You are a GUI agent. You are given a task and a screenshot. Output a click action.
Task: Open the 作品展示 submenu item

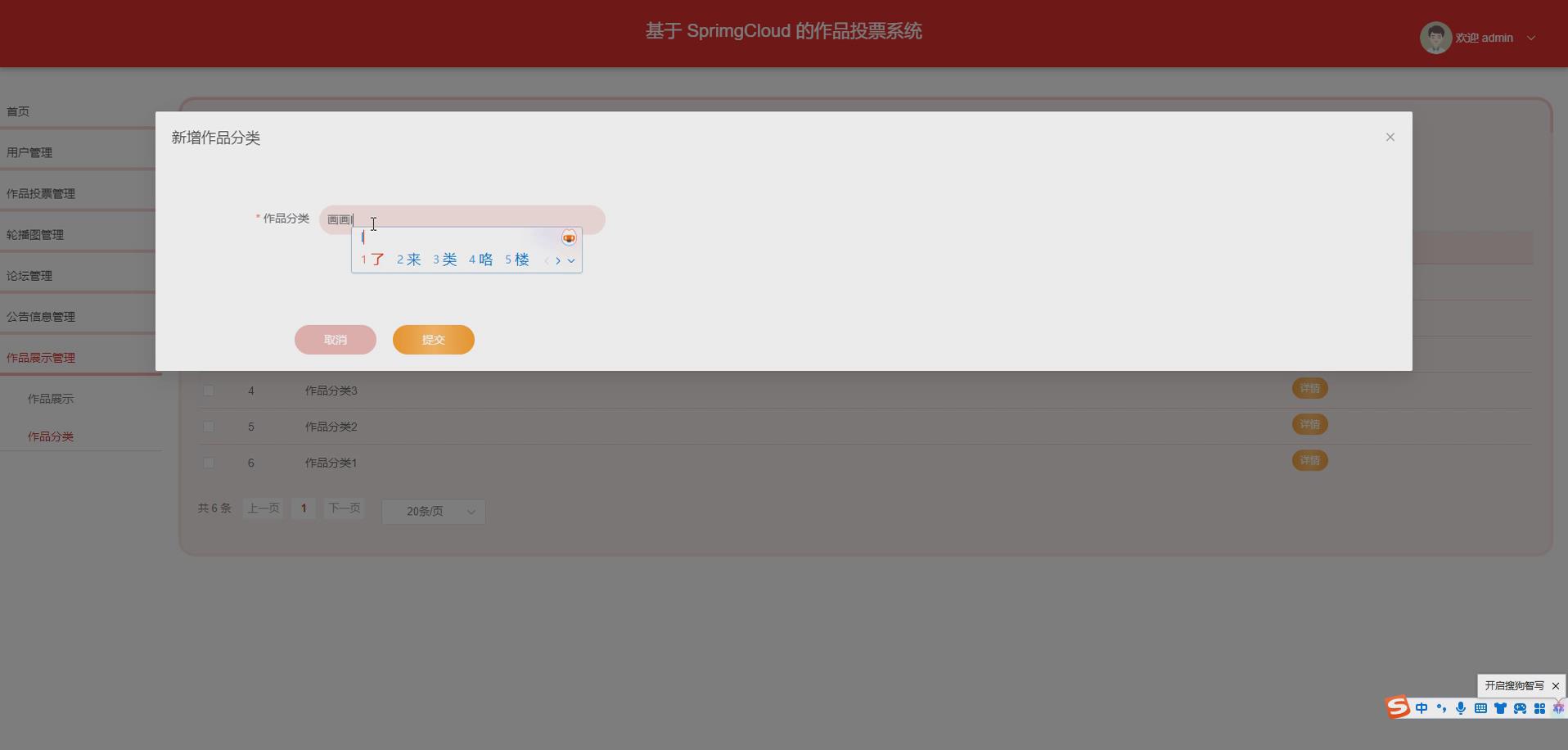[51, 399]
